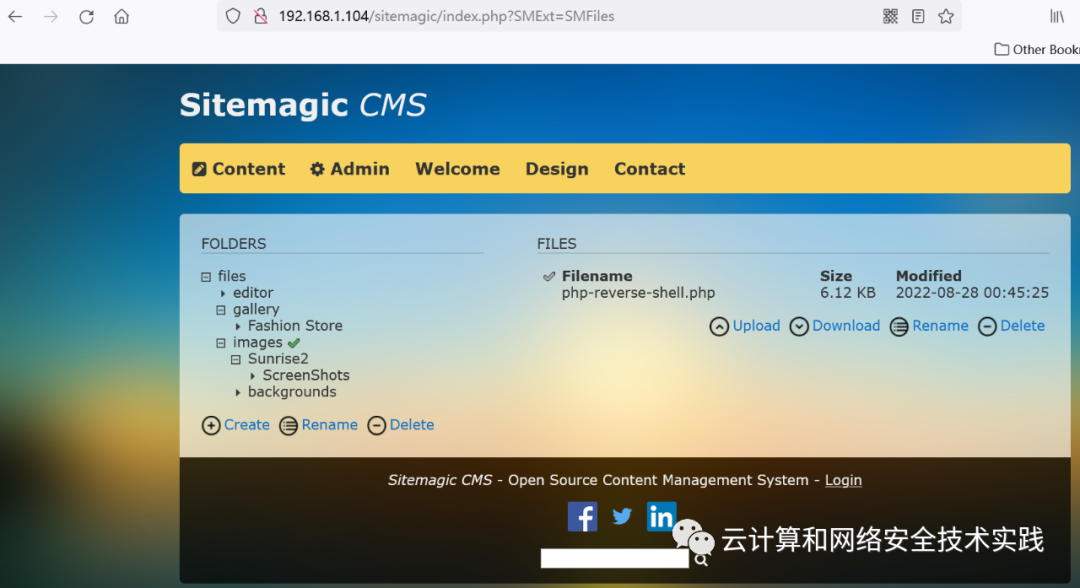Reload the page with refresh icon
Screen dimensions: 1080x588
pyautogui.click(x=86, y=17)
